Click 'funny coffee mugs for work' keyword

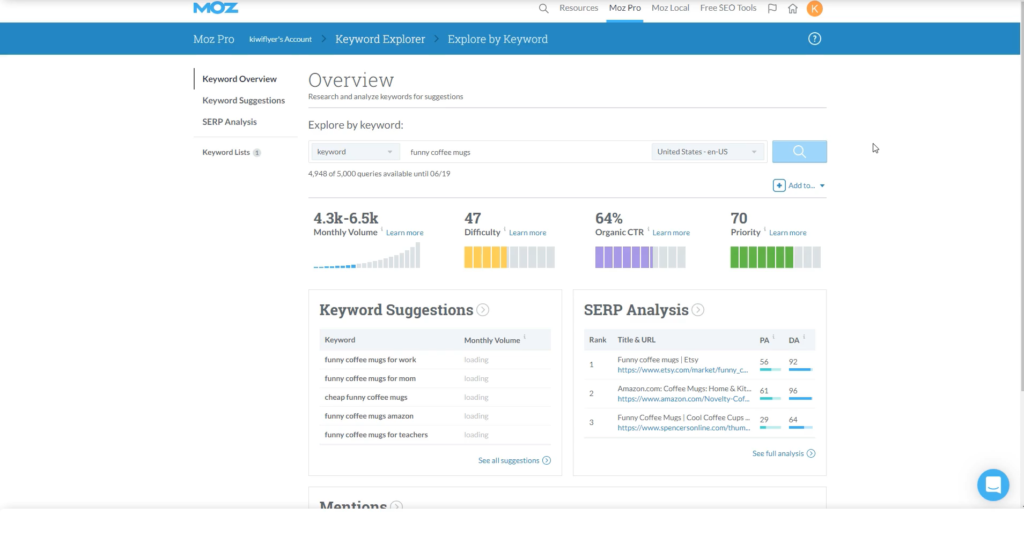point(370,360)
